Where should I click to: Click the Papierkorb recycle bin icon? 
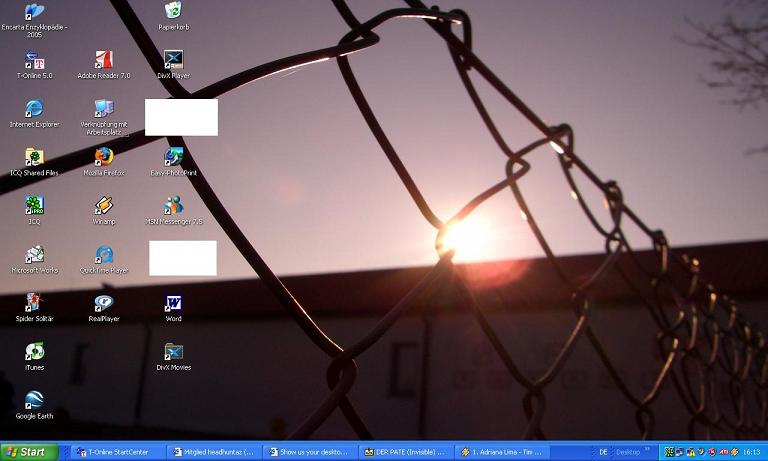pos(173,11)
